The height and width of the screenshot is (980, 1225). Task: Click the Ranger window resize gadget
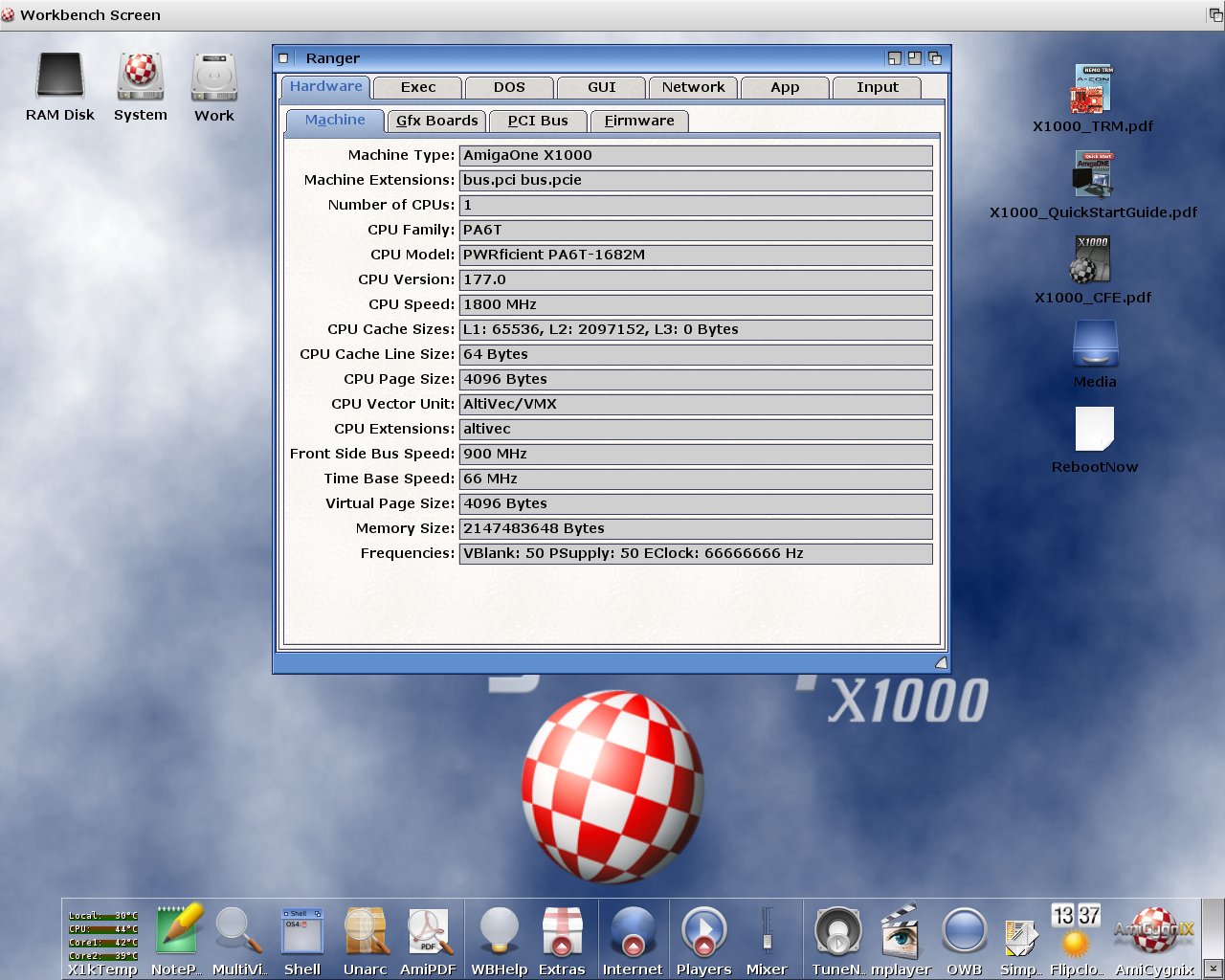pos(941,662)
